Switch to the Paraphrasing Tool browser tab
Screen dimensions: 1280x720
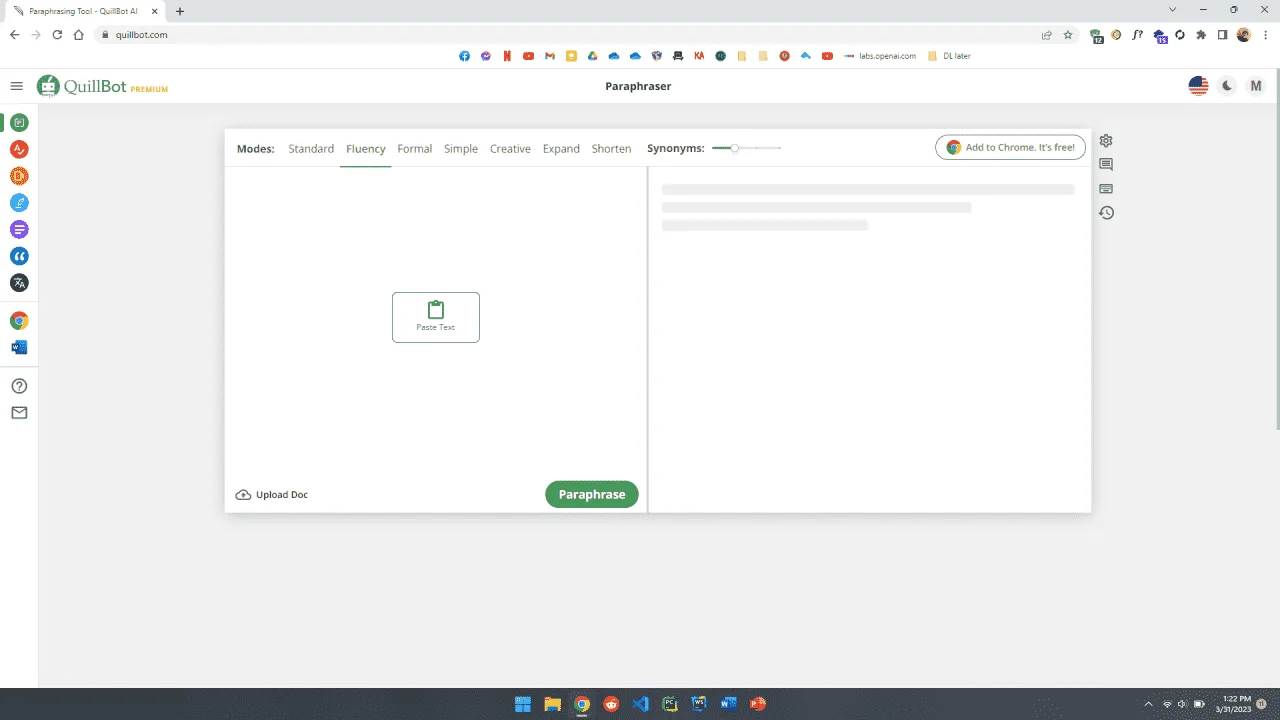[x=84, y=11]
